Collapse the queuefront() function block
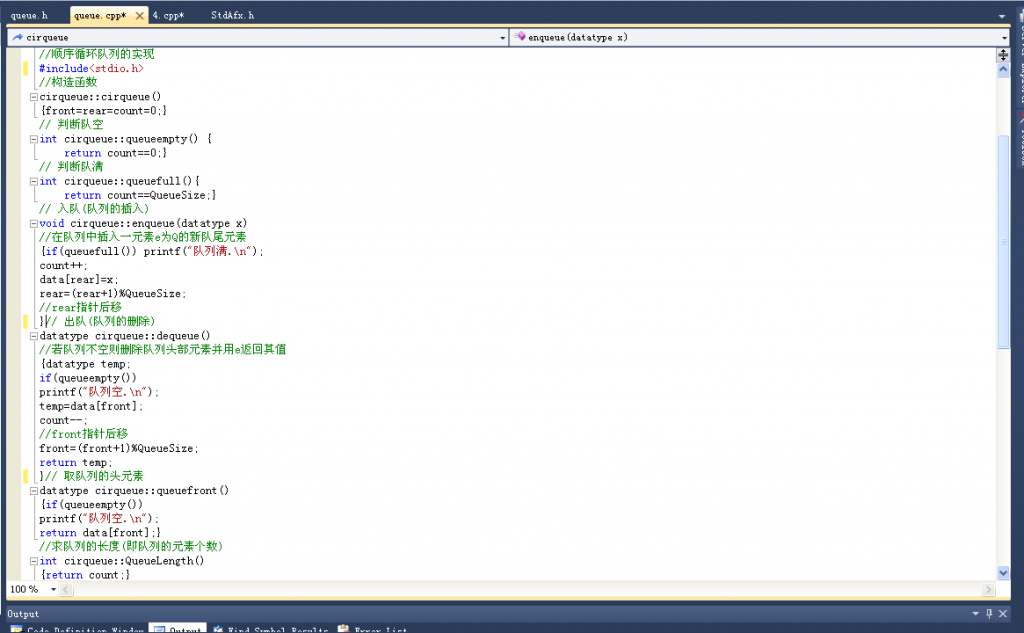 pyautogui.click(x=33, y=491)
